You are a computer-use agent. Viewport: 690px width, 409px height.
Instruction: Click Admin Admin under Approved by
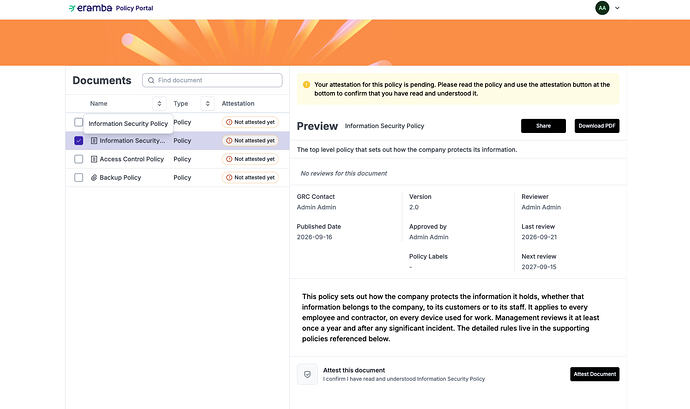click(429, 237)
